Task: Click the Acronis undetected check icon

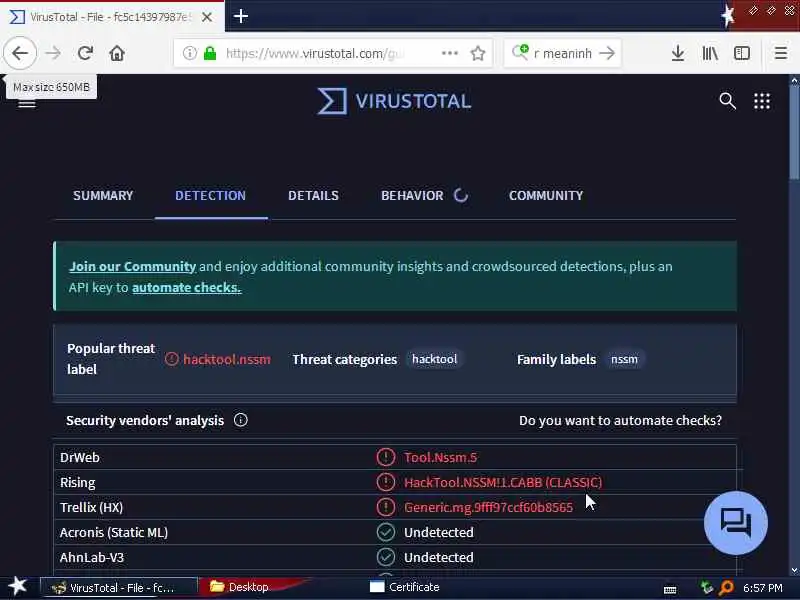Action: pyautogui.click(x=386, y=532)
